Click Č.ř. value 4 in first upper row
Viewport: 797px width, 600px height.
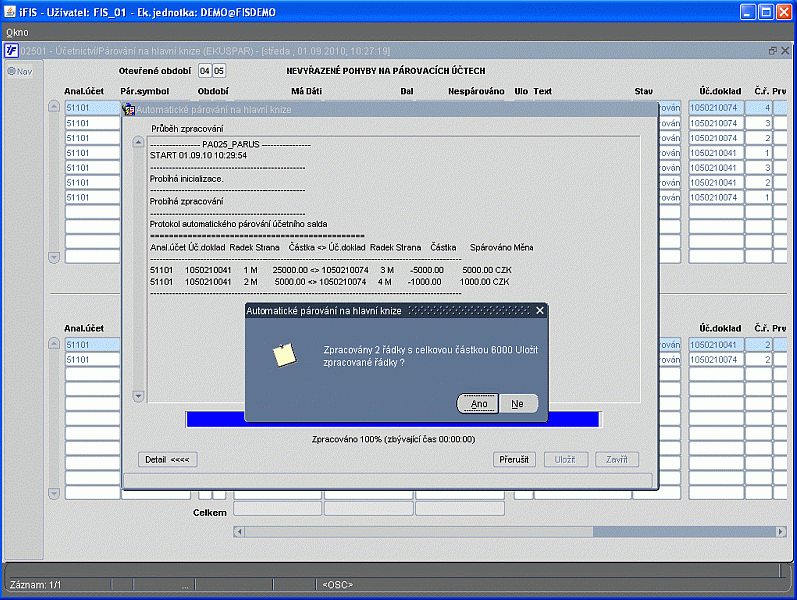[759, 108]
